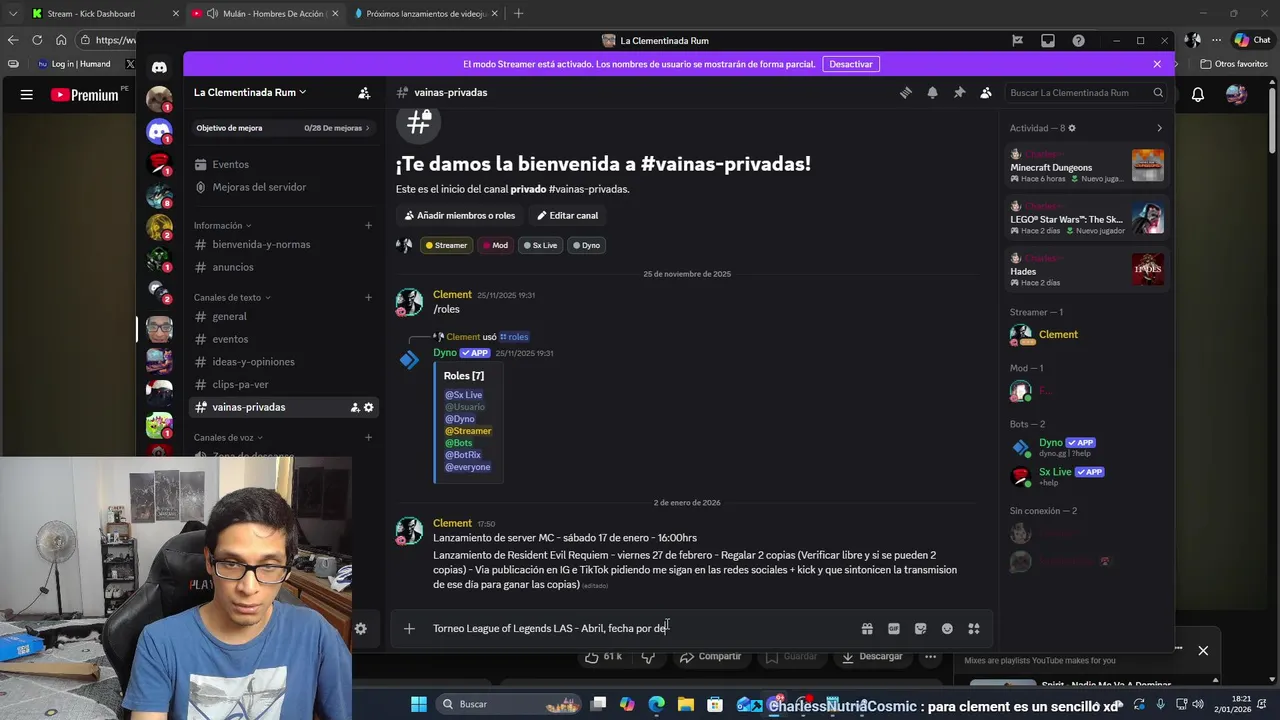Collapse the Canales de texto category
Screen dimensions: 1280x720
coord(232,297)
